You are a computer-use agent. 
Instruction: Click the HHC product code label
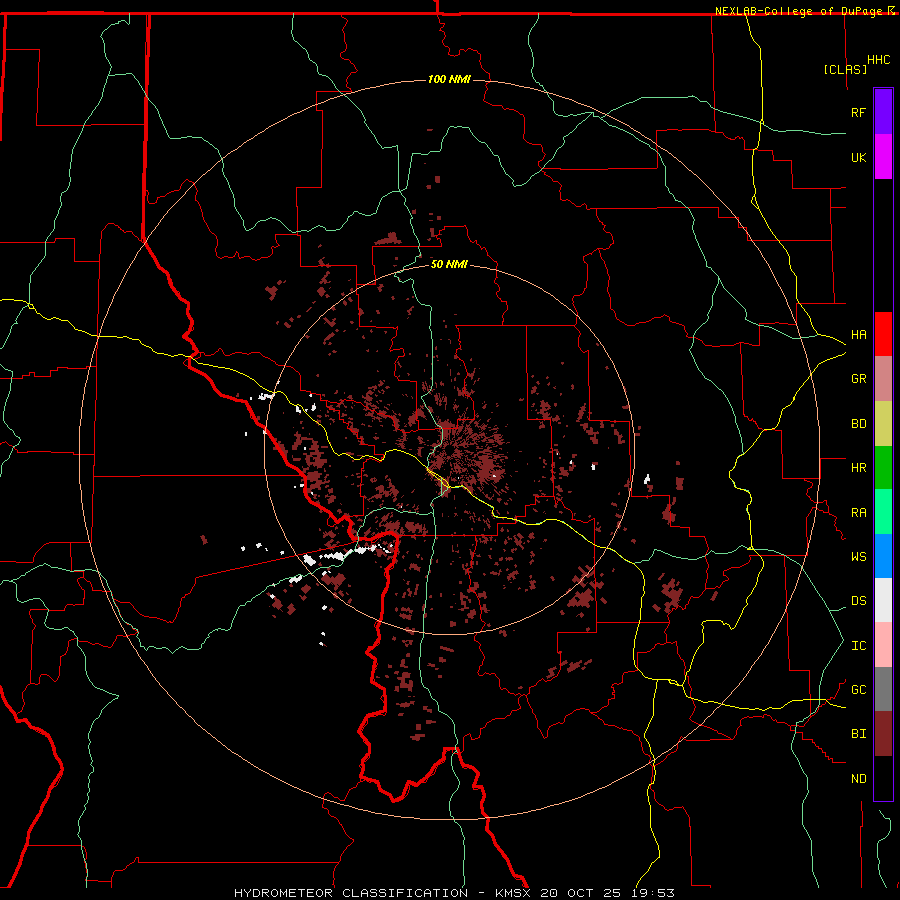(x=878, y=60)
